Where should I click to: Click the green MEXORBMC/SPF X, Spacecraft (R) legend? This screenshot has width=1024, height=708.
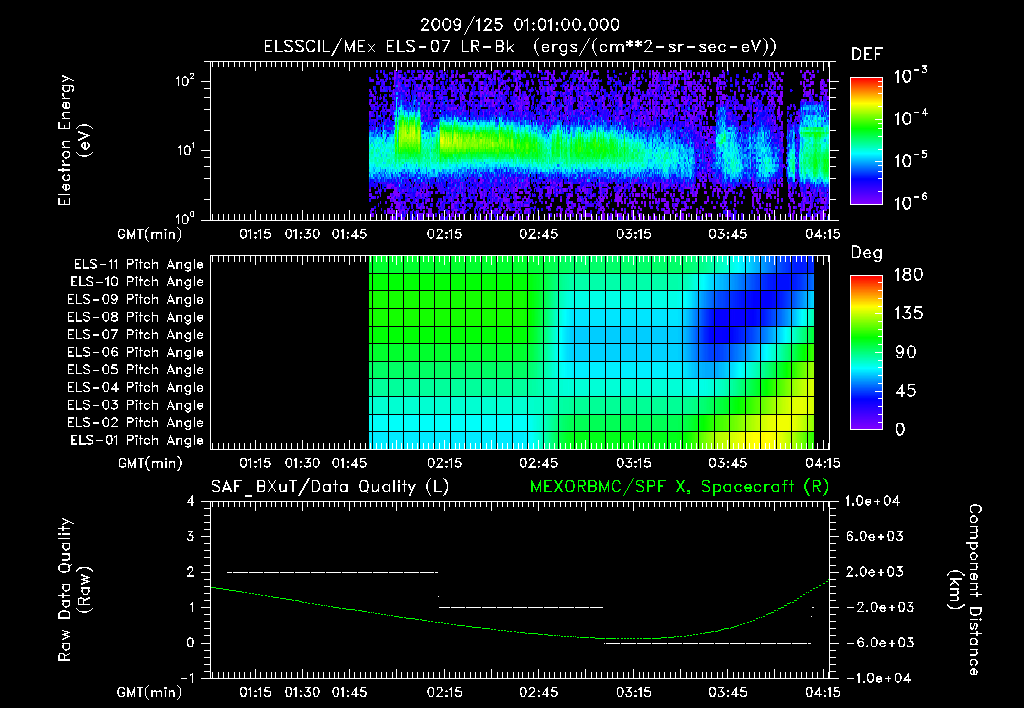679,487
